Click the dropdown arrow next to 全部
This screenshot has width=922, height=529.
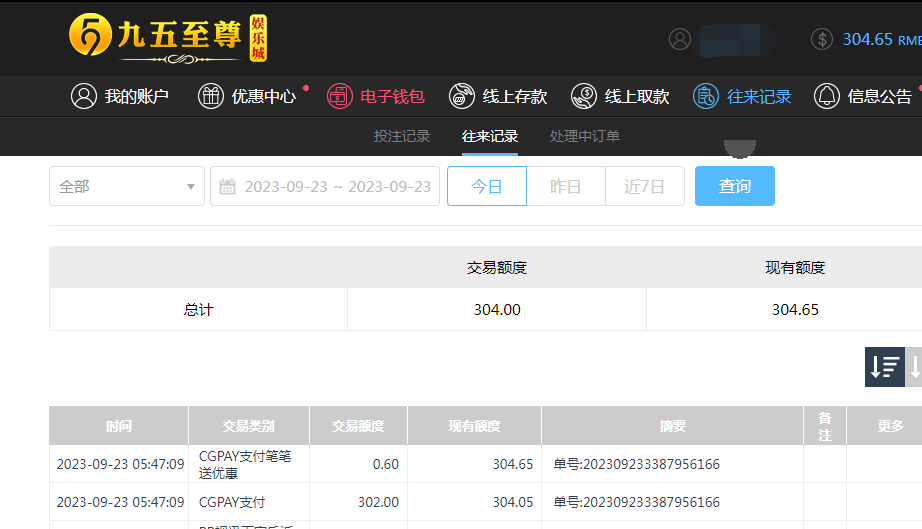click(x=191, y=187)
